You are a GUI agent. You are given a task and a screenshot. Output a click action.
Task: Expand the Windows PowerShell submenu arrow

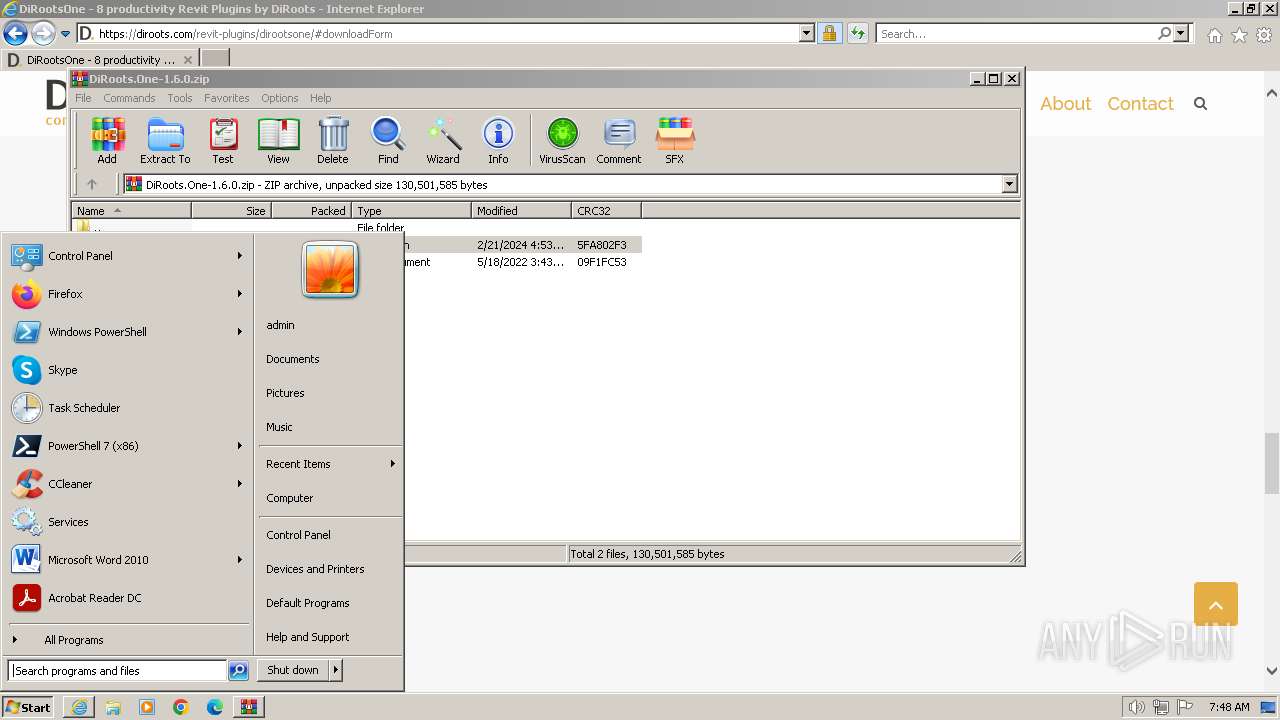tap(240, 332)
